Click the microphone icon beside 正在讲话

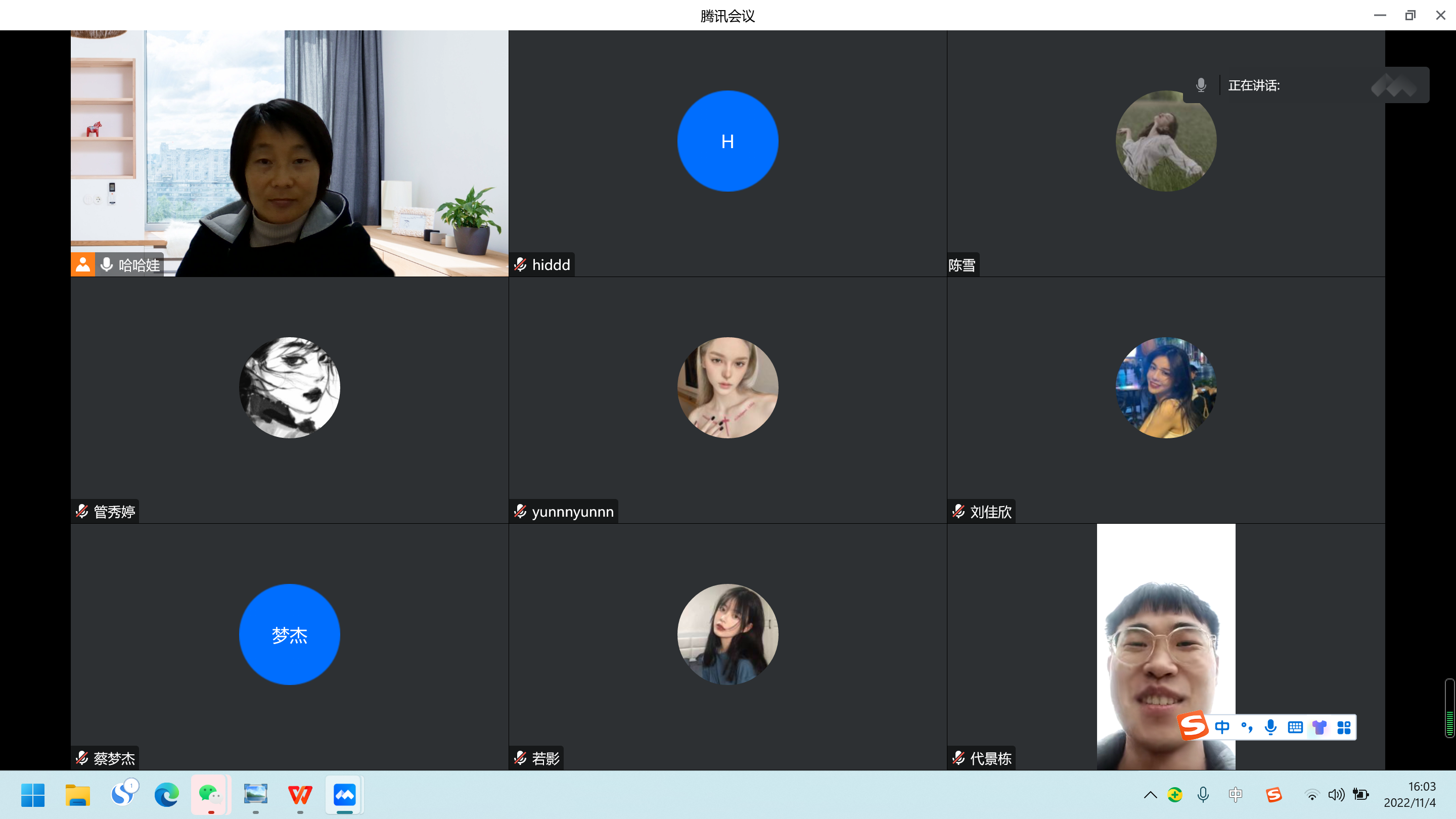1201,85
